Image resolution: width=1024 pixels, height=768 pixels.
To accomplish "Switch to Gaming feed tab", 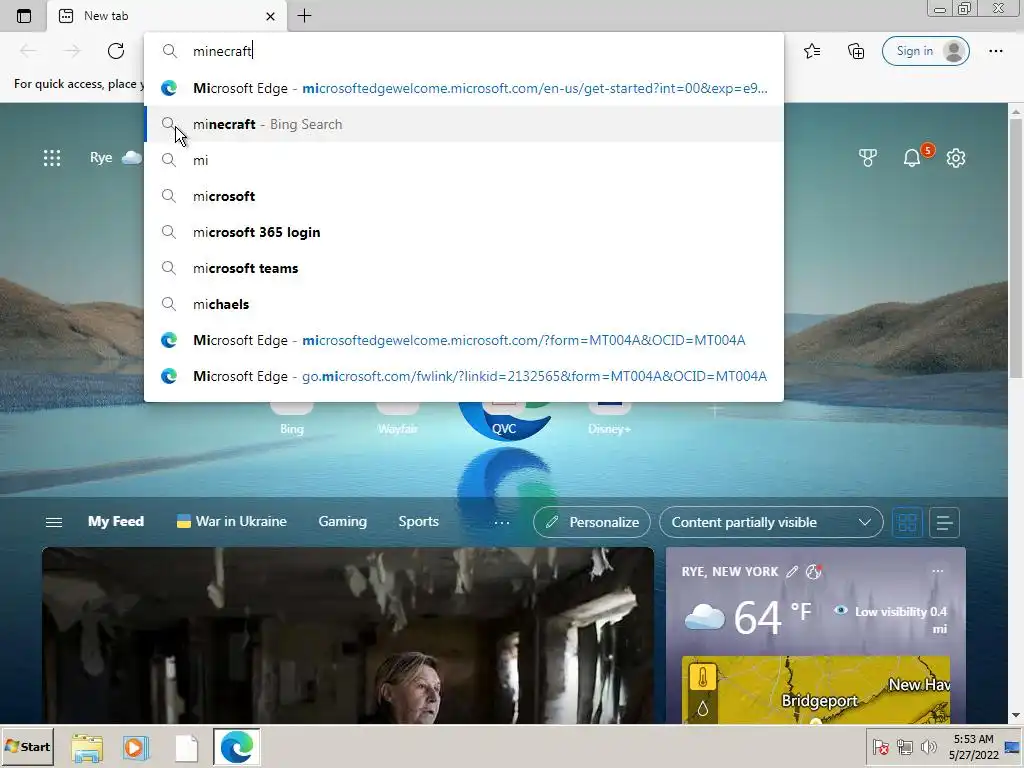I will [343, 521].
